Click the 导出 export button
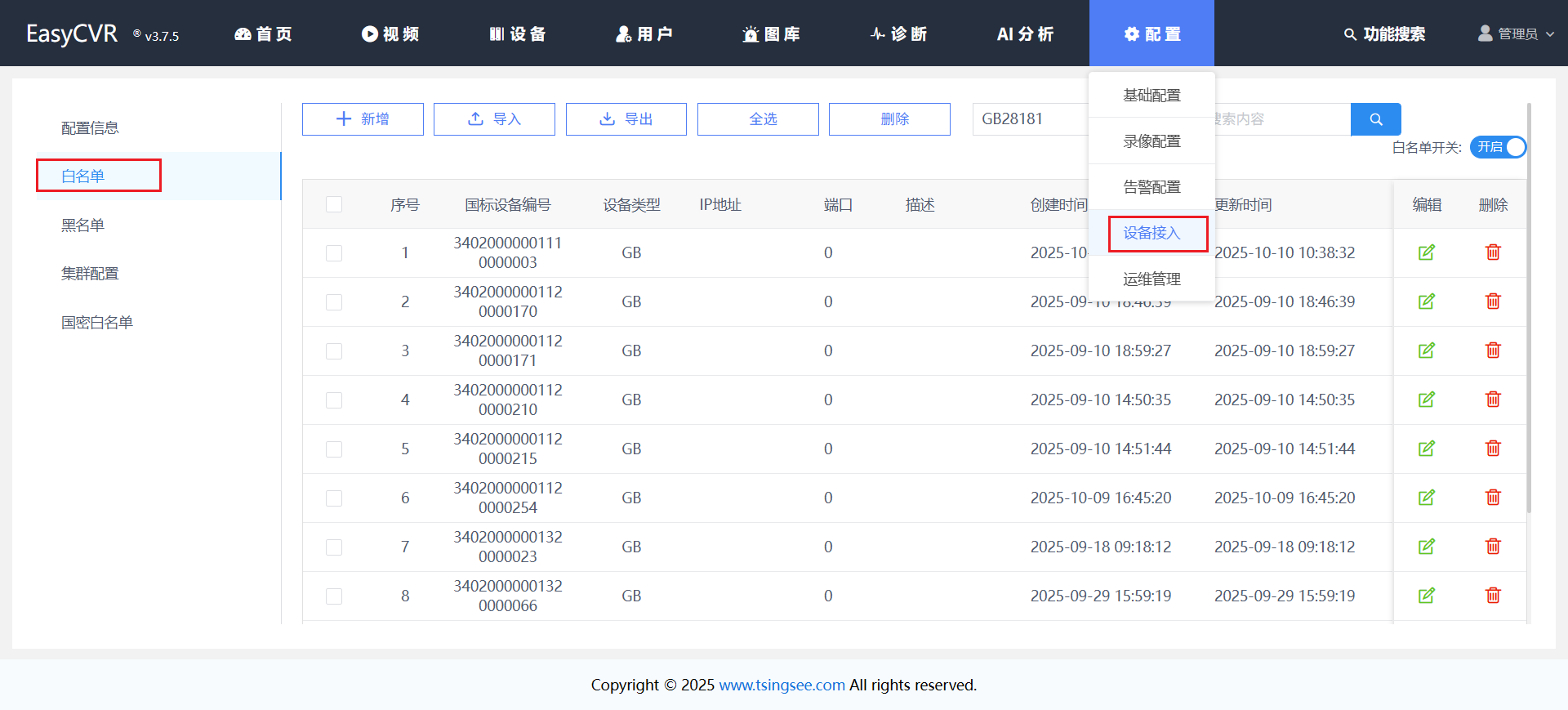Viewport: 1568px width, 710px height. pos(626,119)
